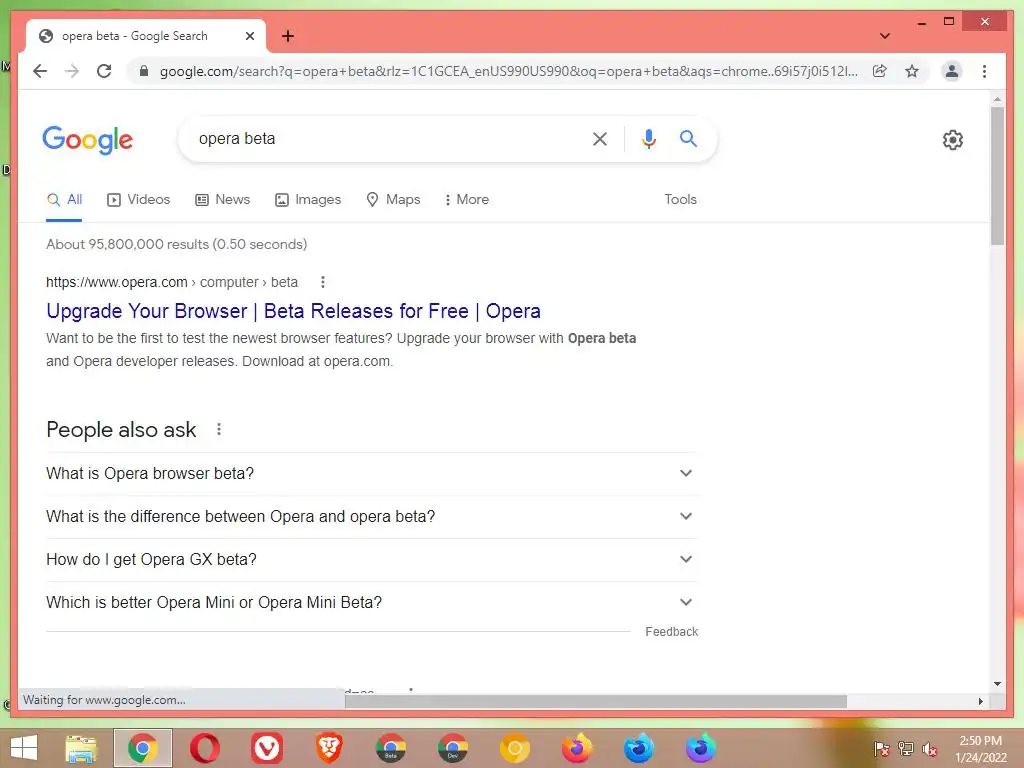Click the blue search magnifier icon
Viewport: 1024px width, 768px height.
coord(688,138)
